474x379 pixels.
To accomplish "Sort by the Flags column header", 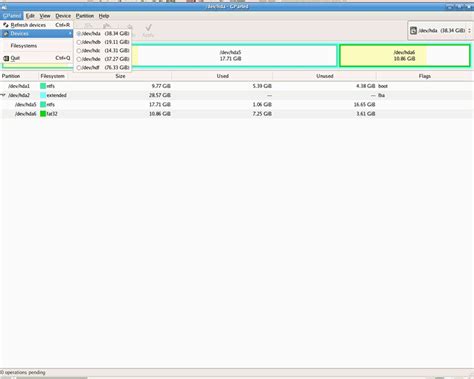I will (x=425, y=76).
